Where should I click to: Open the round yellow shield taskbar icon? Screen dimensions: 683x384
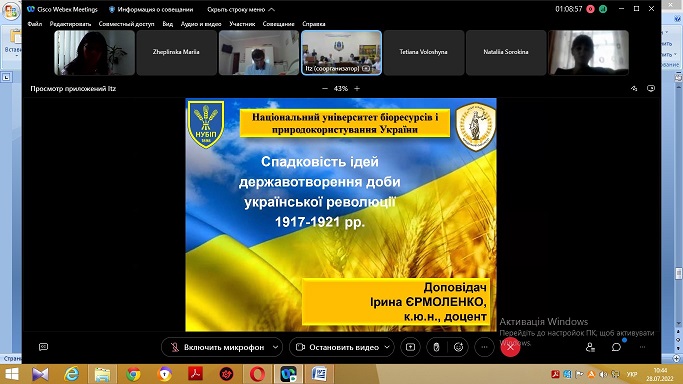(x=164, y=374)
